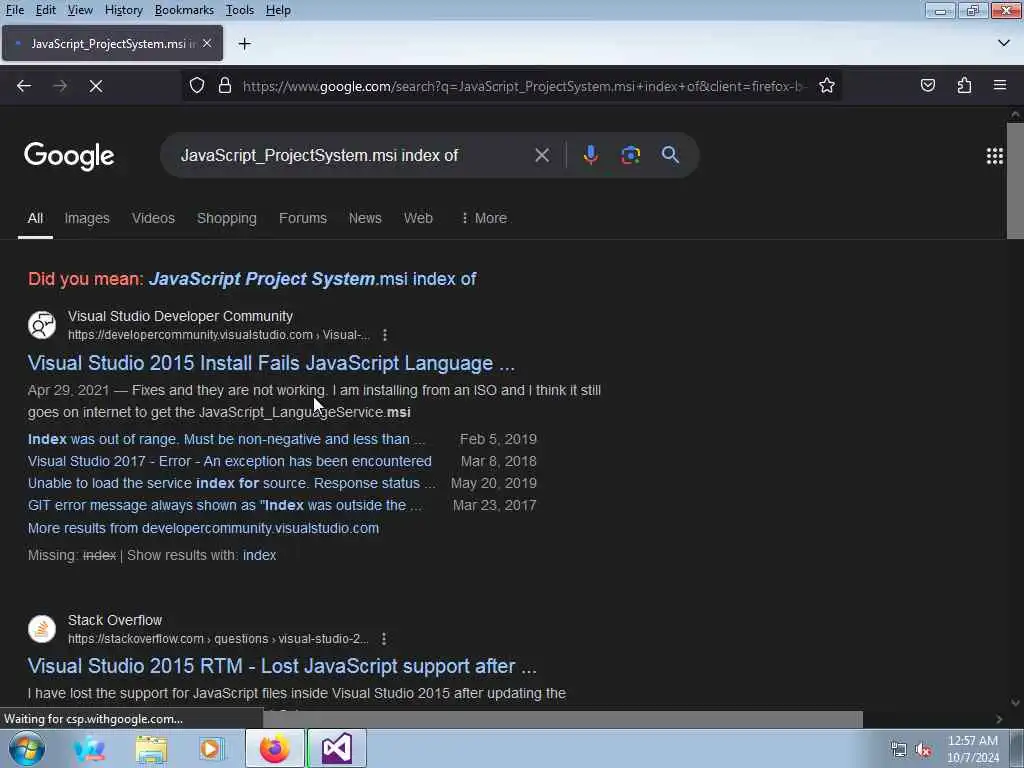Submit search with magnifying glass icon
Image resolution: width=1024 pixels, height=768 pixels.
pyautogui.click(x=670, y=155)
